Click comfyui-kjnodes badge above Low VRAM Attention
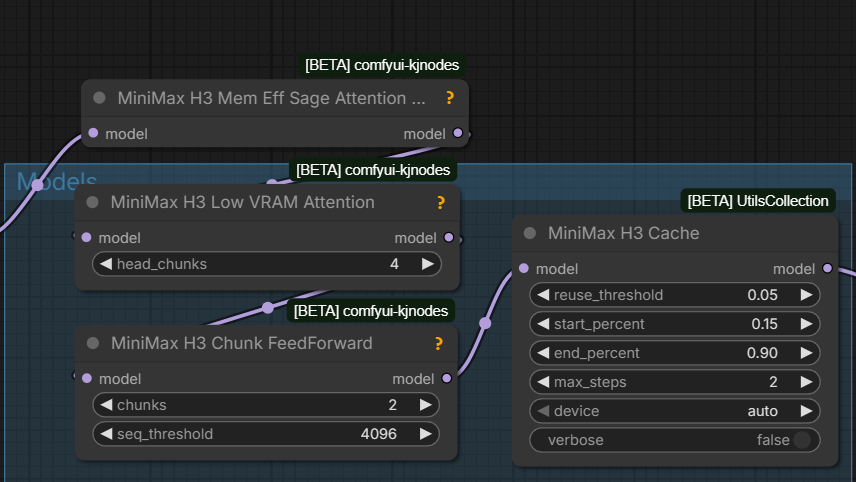This screenshot has height=482, width=856. point(373,170)
